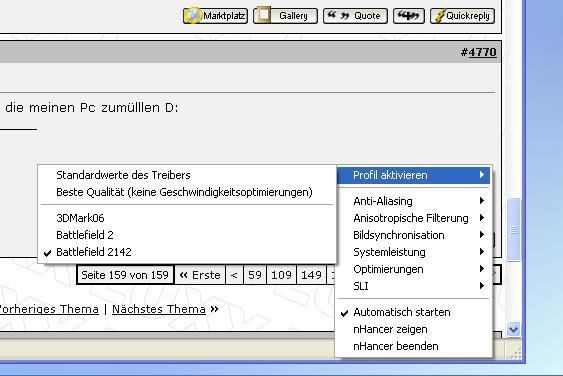Expand the Optimierungen submenu
Image resolution: width=563 pixels, height=376 pixels.
pos(413,269)
